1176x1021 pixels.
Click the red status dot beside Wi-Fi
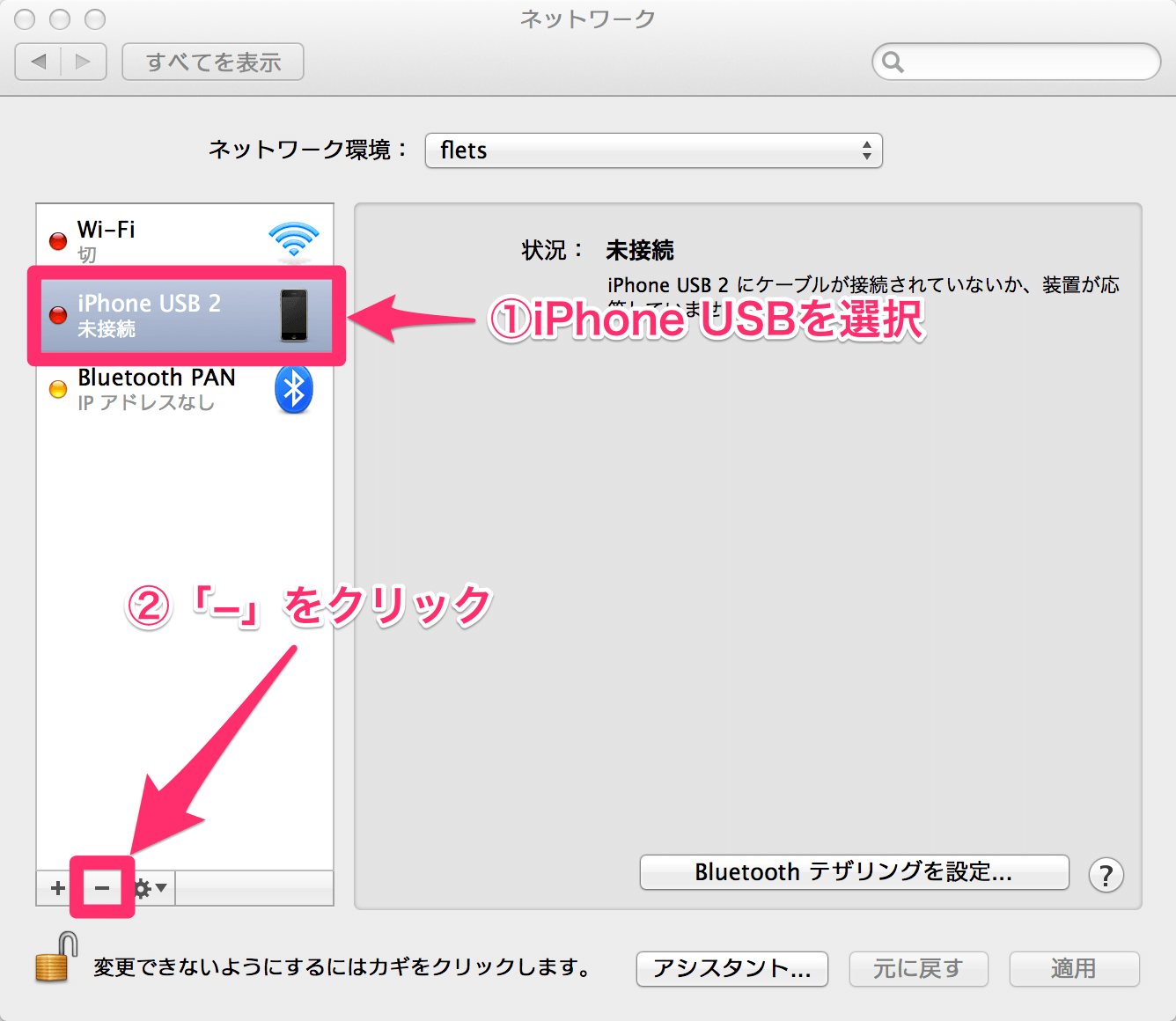58,241
